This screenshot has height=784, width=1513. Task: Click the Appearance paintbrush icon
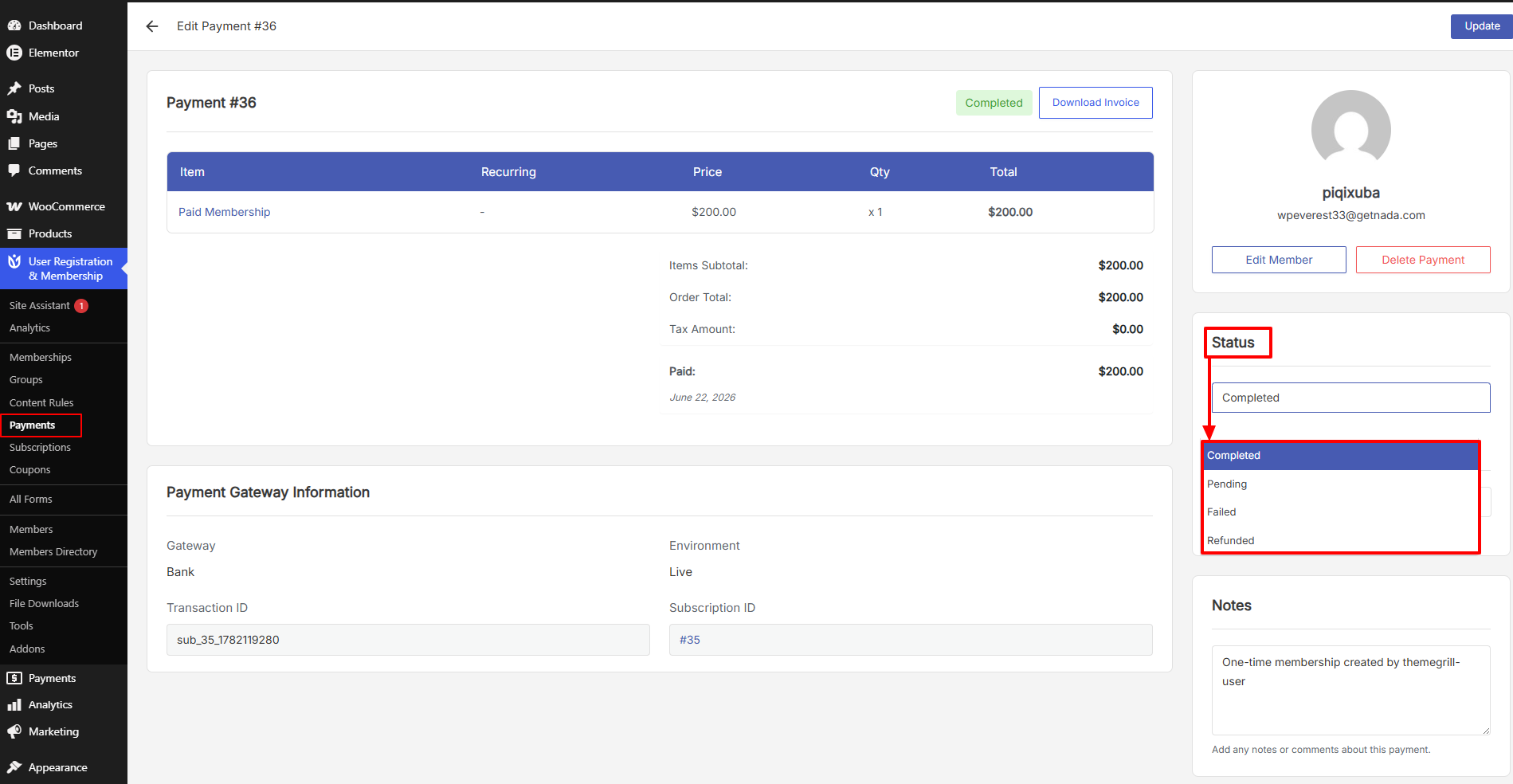[14, 767]
